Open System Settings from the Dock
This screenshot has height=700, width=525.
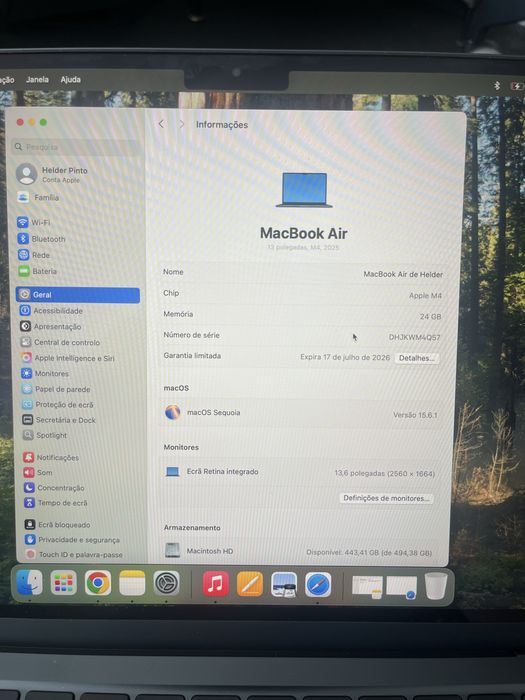167,583
